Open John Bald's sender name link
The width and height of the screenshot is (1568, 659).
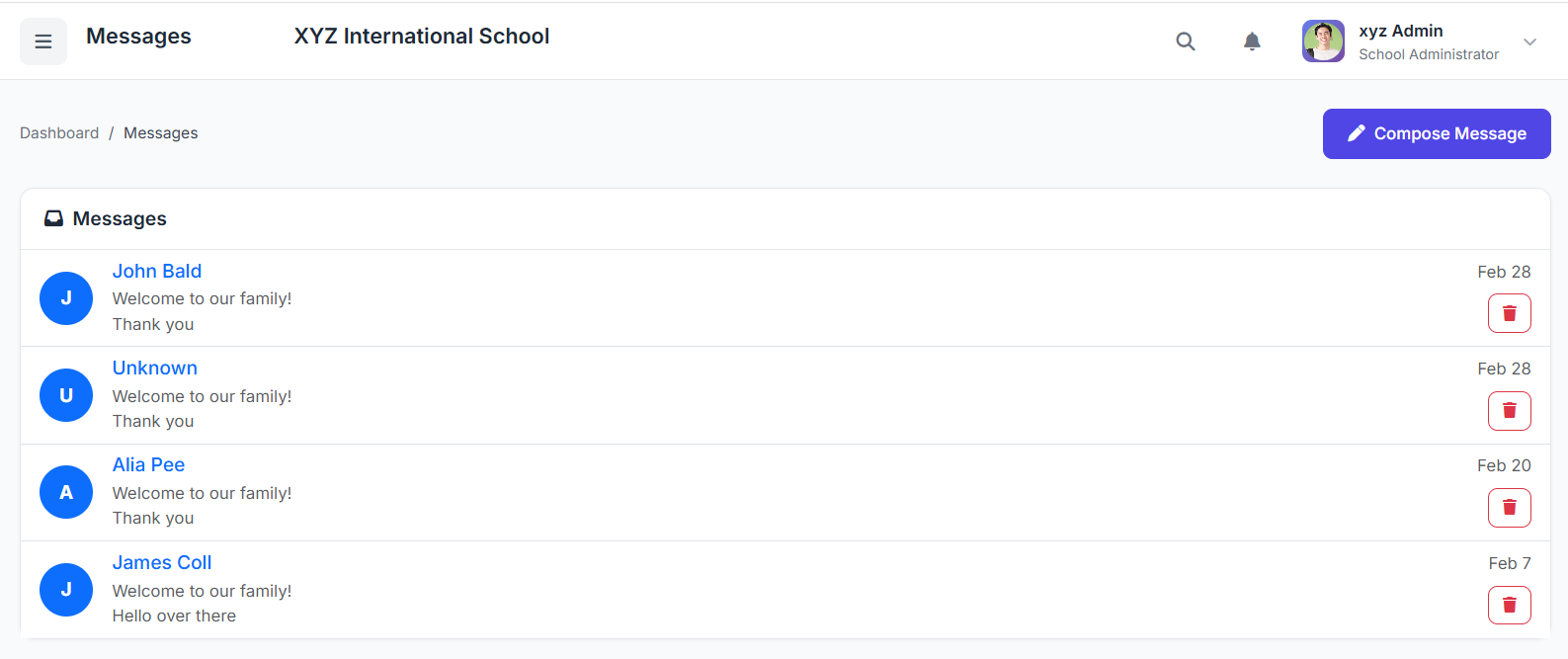tap(157, 271)
